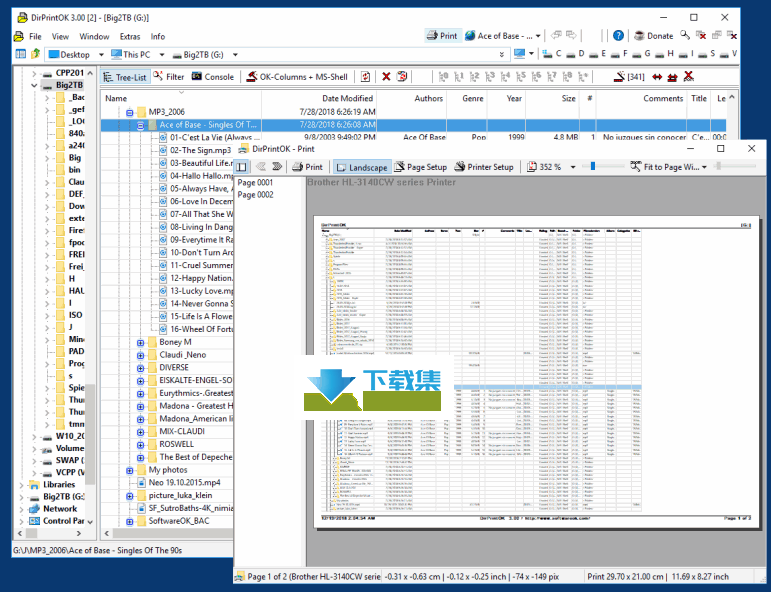The height and width of the screenshot is (592, 771).
Task: Collapse Big2TB in left tree
Action: coord(34,85)
